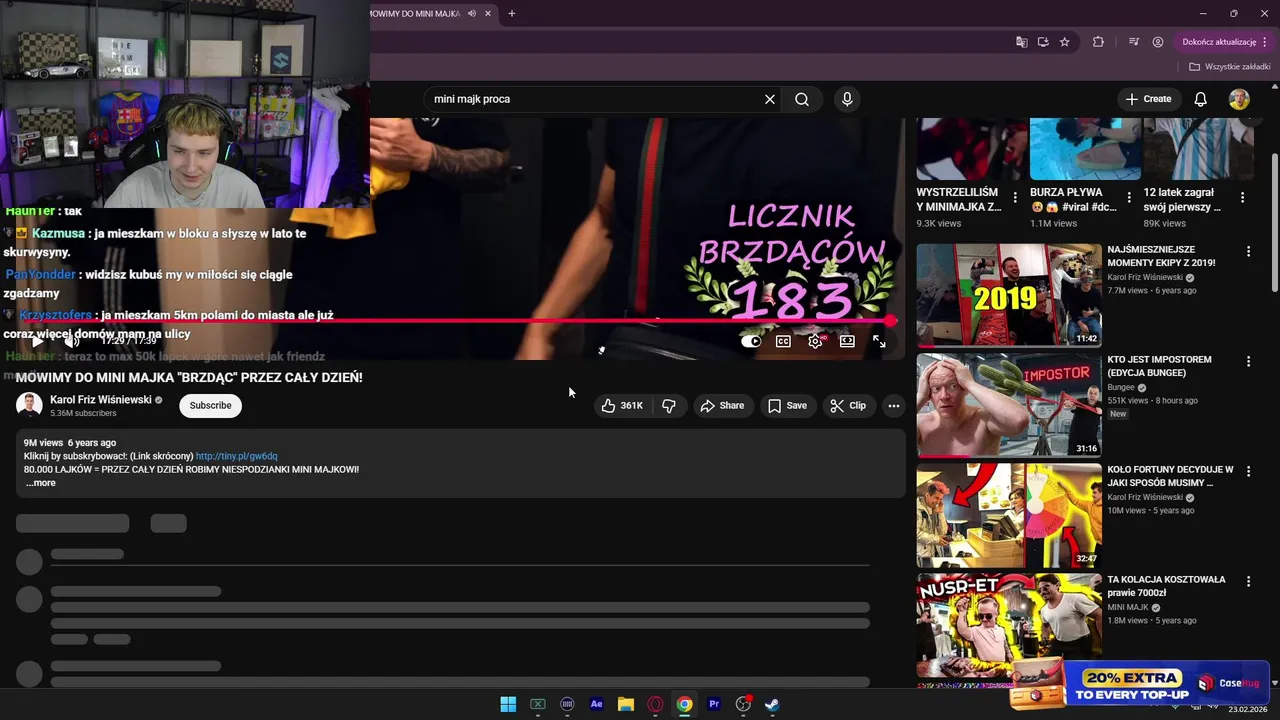Open media controls icon in toolbar

point(1134,42)
